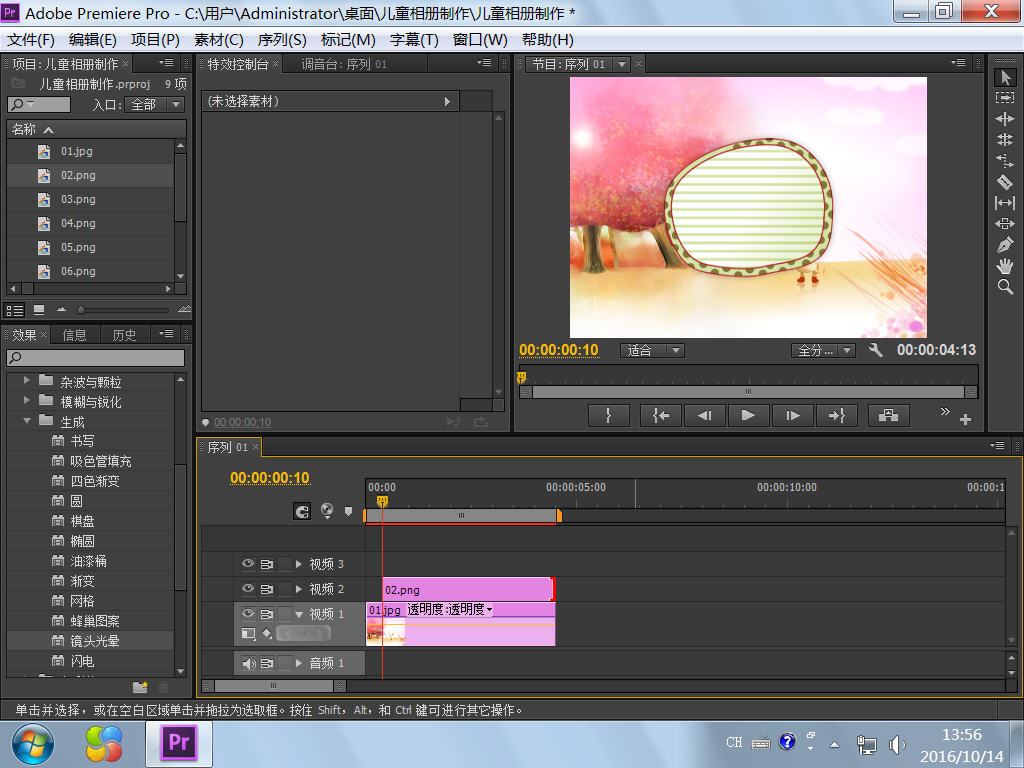Click the timeline zoom scroll bar
This screenshot has height=768, width=1024.
(x=274, y=686)
